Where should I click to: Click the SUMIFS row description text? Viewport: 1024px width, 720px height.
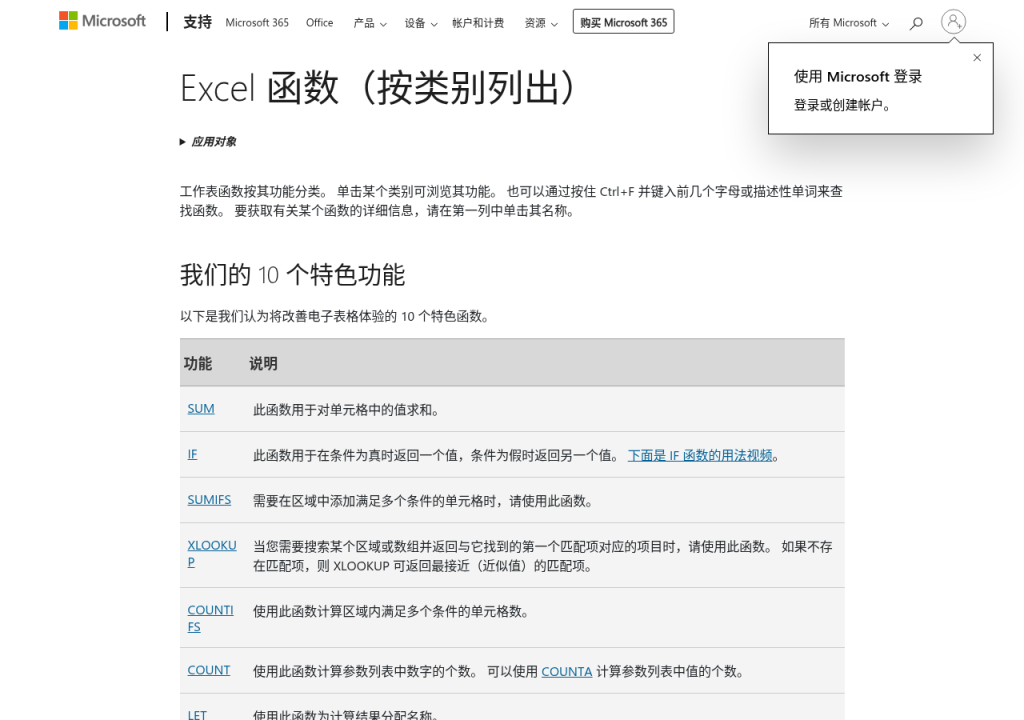point(423,501)
